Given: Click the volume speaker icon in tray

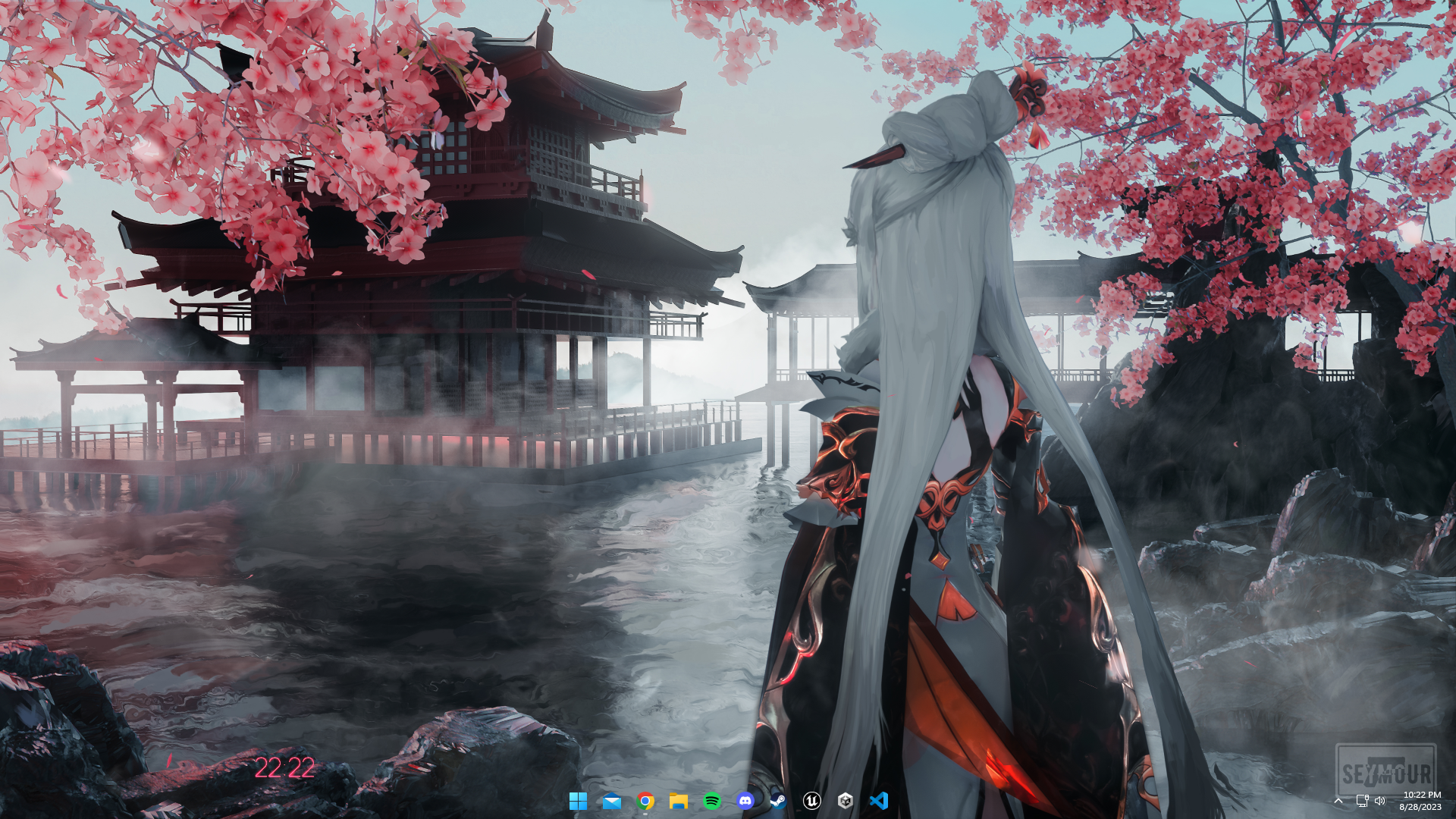Looking at the screenshot, I should pos(1379,801).
